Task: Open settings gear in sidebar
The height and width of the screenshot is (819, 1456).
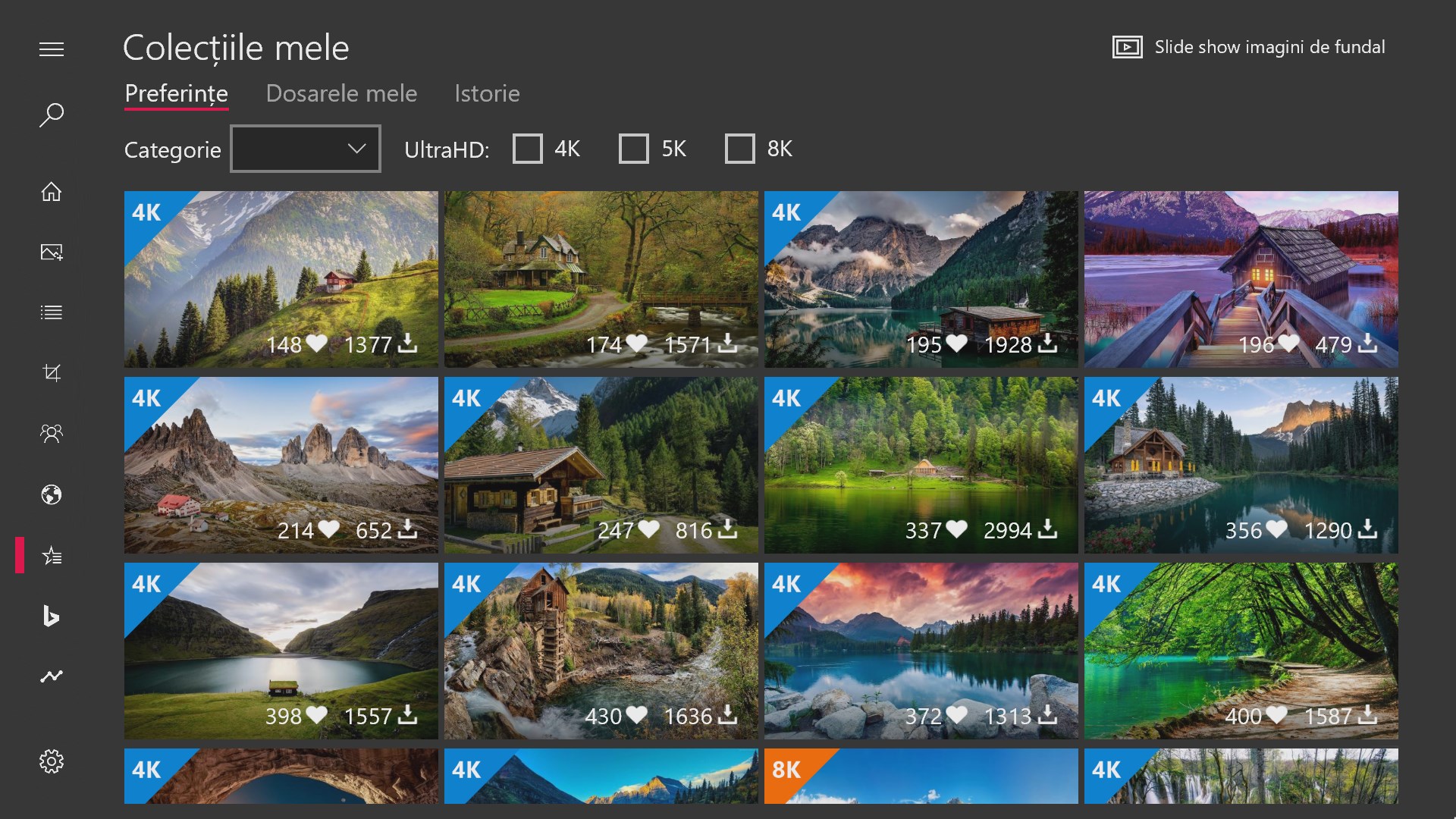Action: (x=52, y=761)
